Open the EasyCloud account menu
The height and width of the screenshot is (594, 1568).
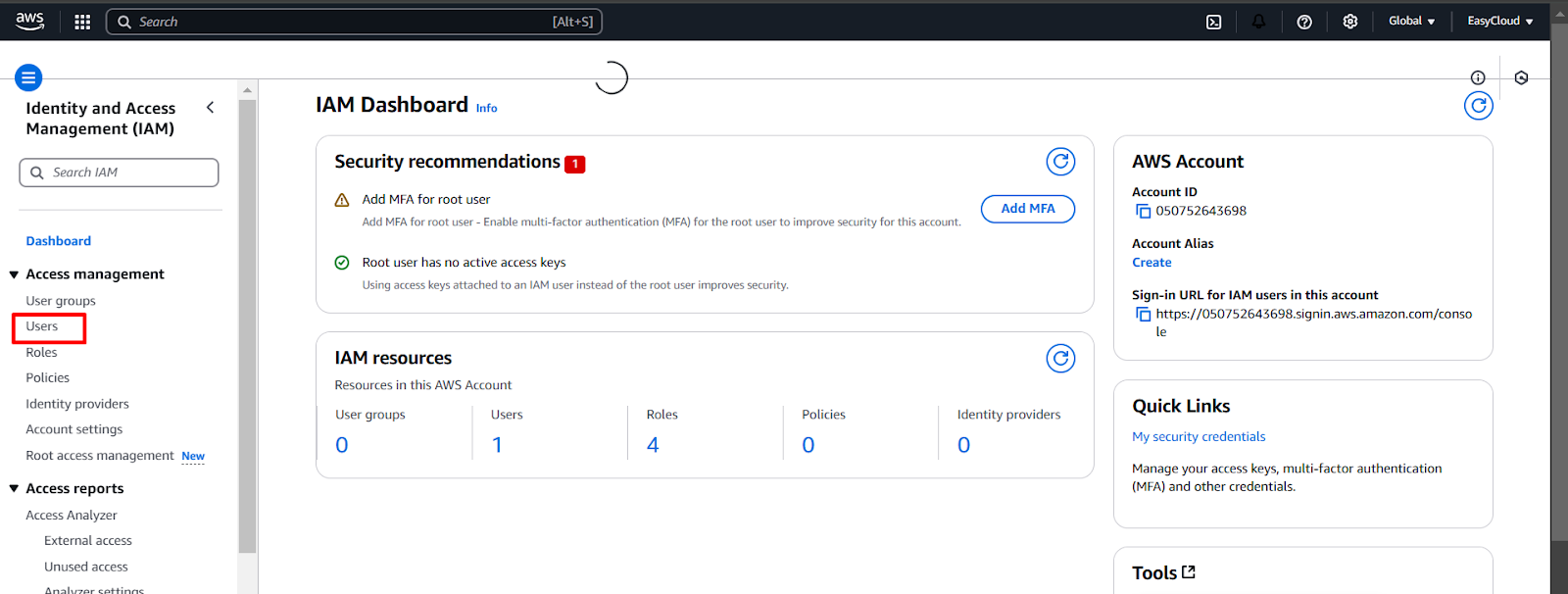1500,21
